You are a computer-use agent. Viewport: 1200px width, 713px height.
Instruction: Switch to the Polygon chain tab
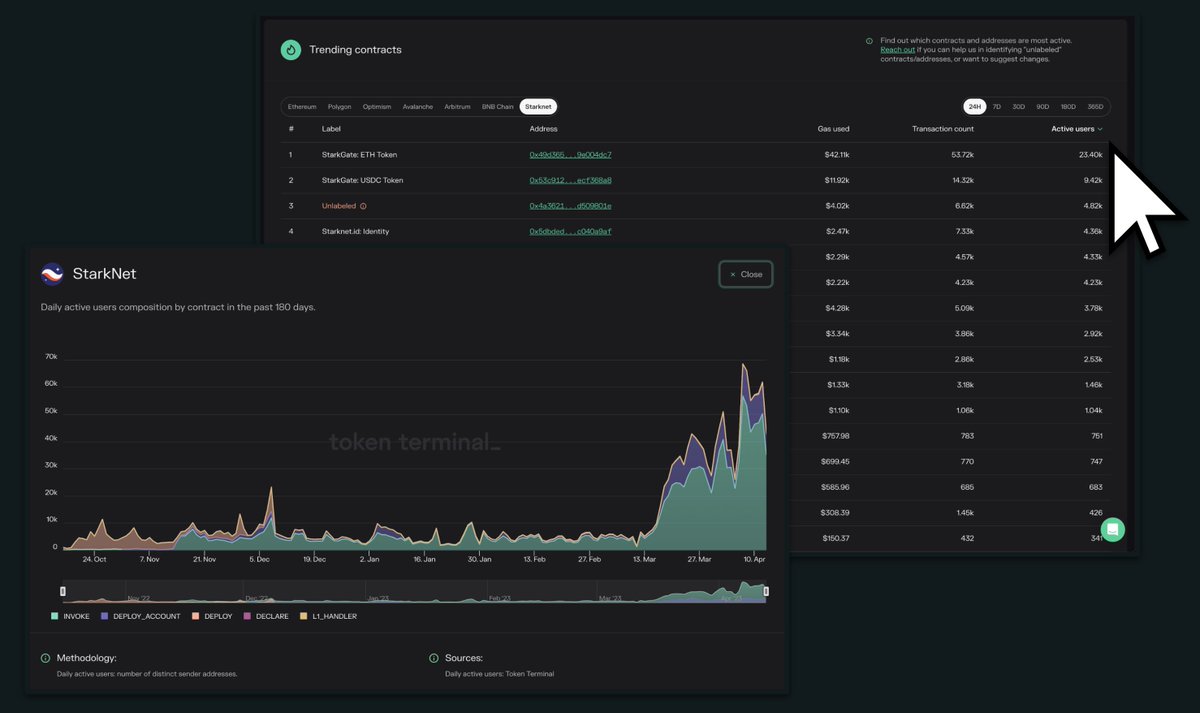[x=339, y=106]
